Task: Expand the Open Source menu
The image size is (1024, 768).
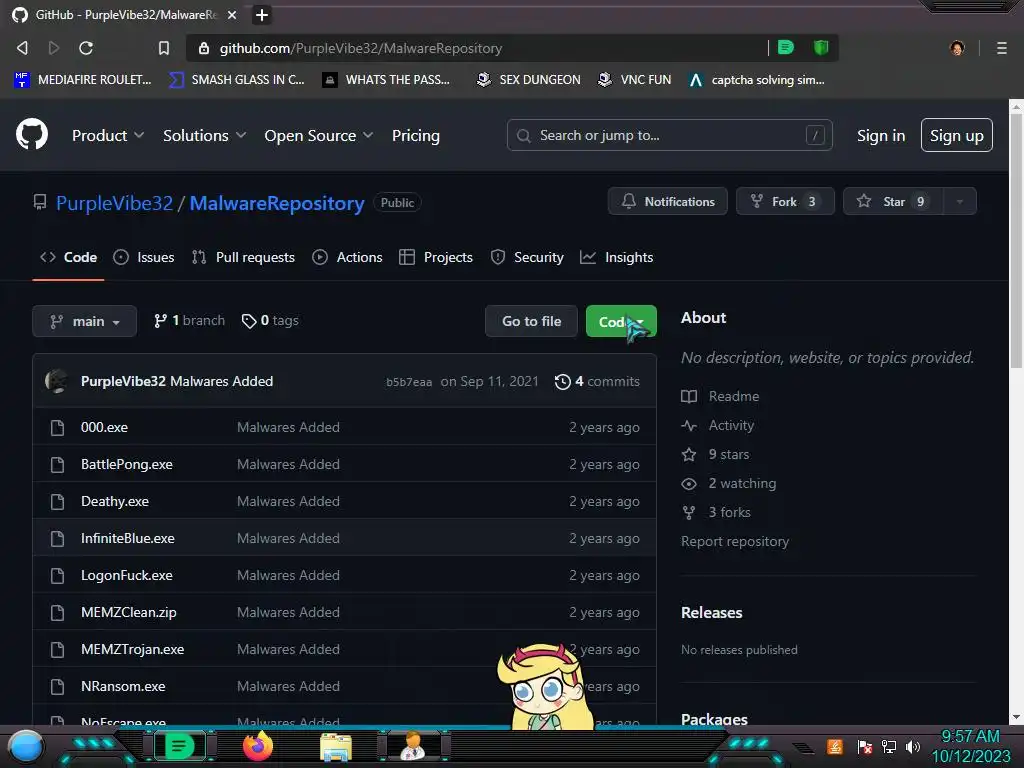Action: pos(319,135)
